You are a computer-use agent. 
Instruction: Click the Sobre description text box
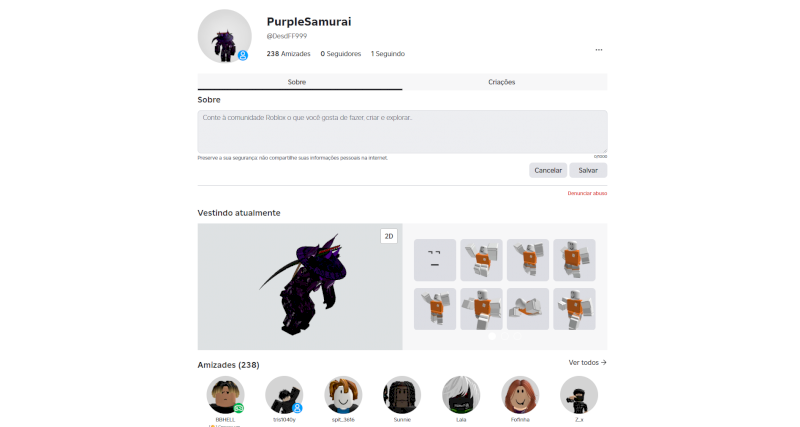pyautogui.click(x=403, y=132)
